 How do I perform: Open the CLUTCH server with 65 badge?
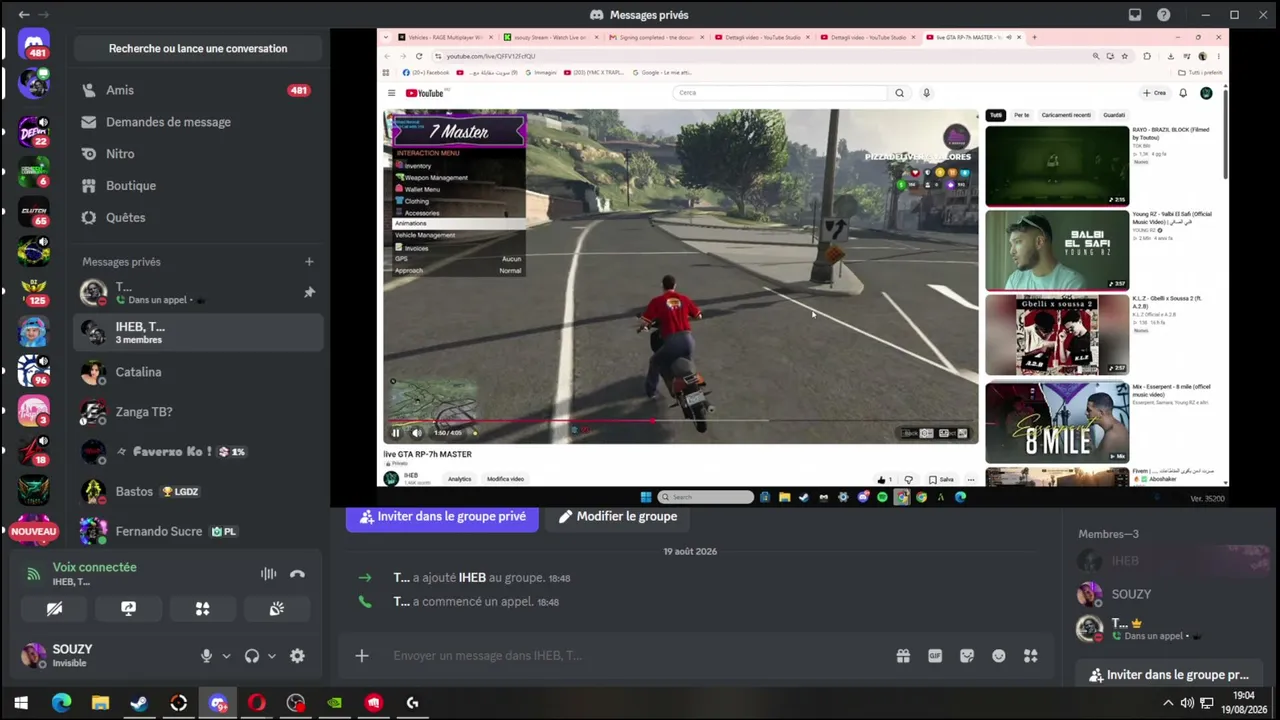tap(33, 211)
